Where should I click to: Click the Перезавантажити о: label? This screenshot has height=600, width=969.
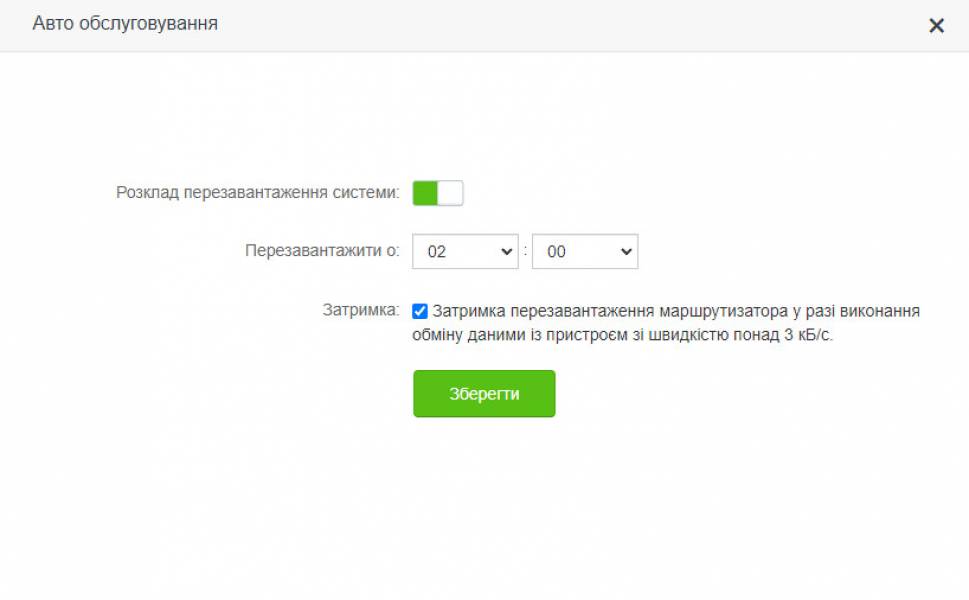point(322,251)
